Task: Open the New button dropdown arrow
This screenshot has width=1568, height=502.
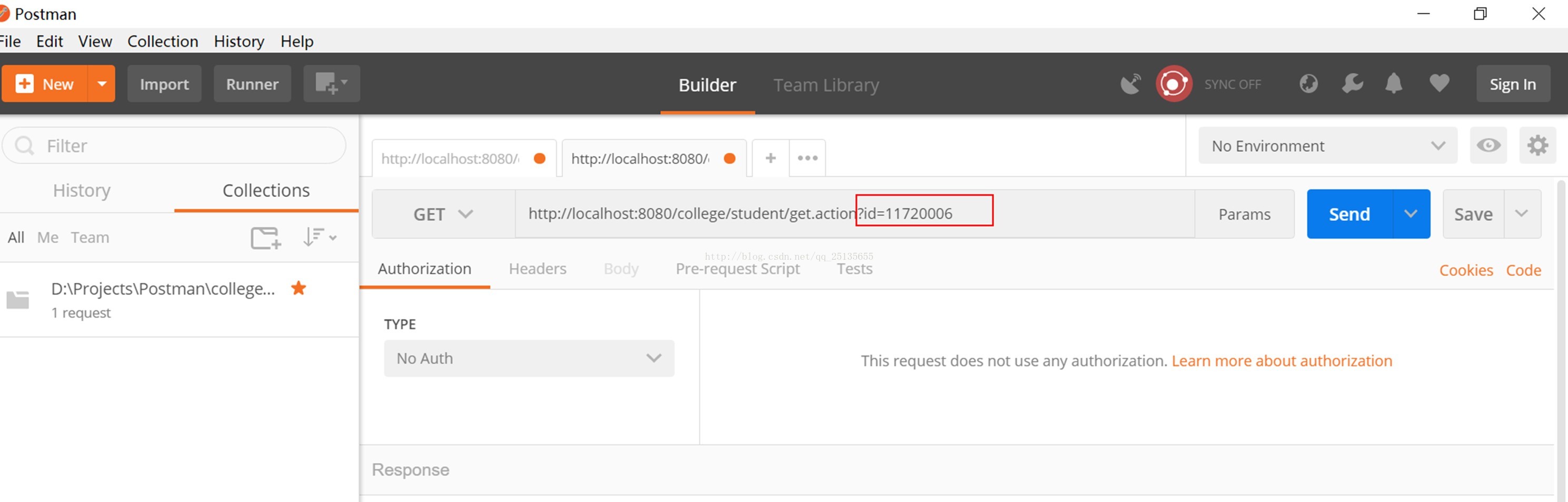Action: 102,83
